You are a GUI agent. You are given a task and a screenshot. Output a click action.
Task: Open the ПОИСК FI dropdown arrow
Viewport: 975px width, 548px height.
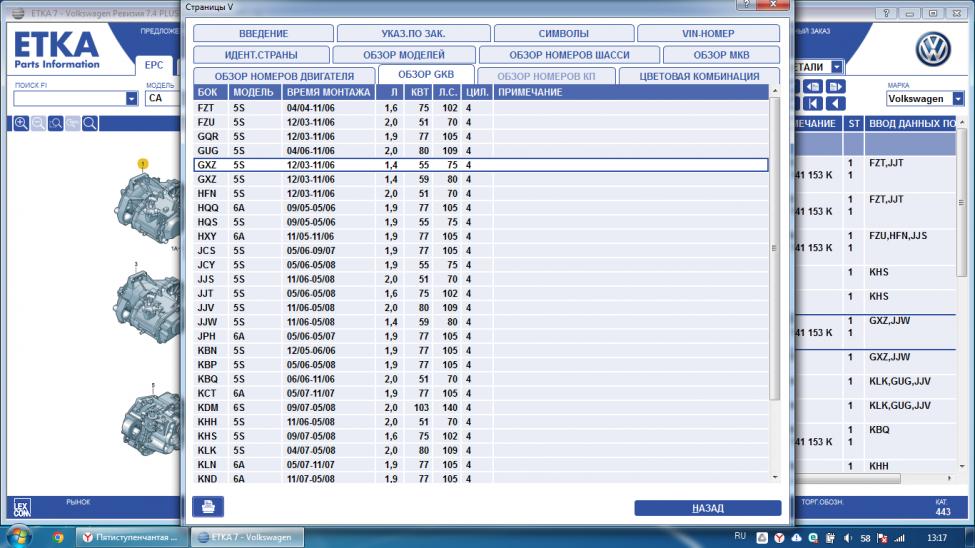131,98
